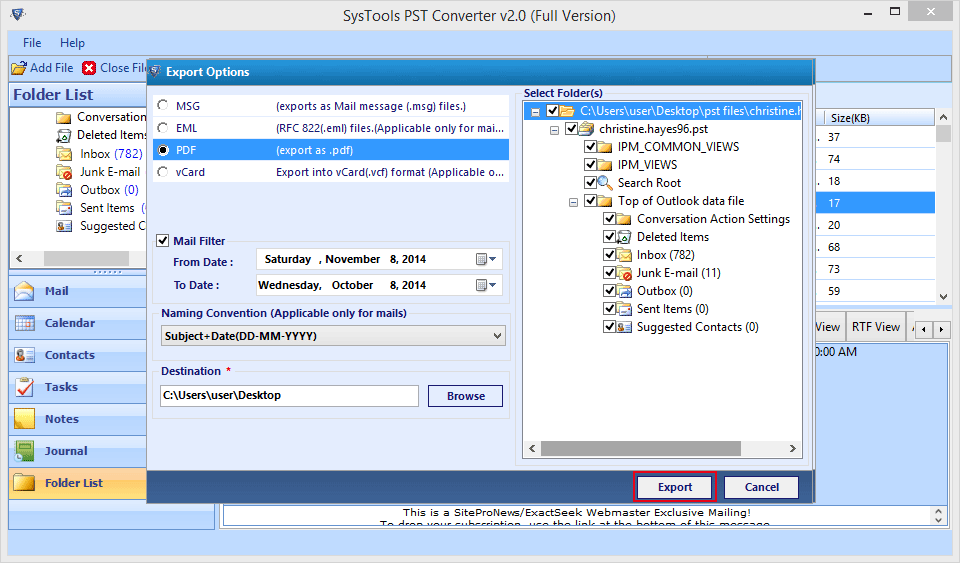Click the Contacts card icon in sidebar
This screenshot has width=960, height=563.
24,355
